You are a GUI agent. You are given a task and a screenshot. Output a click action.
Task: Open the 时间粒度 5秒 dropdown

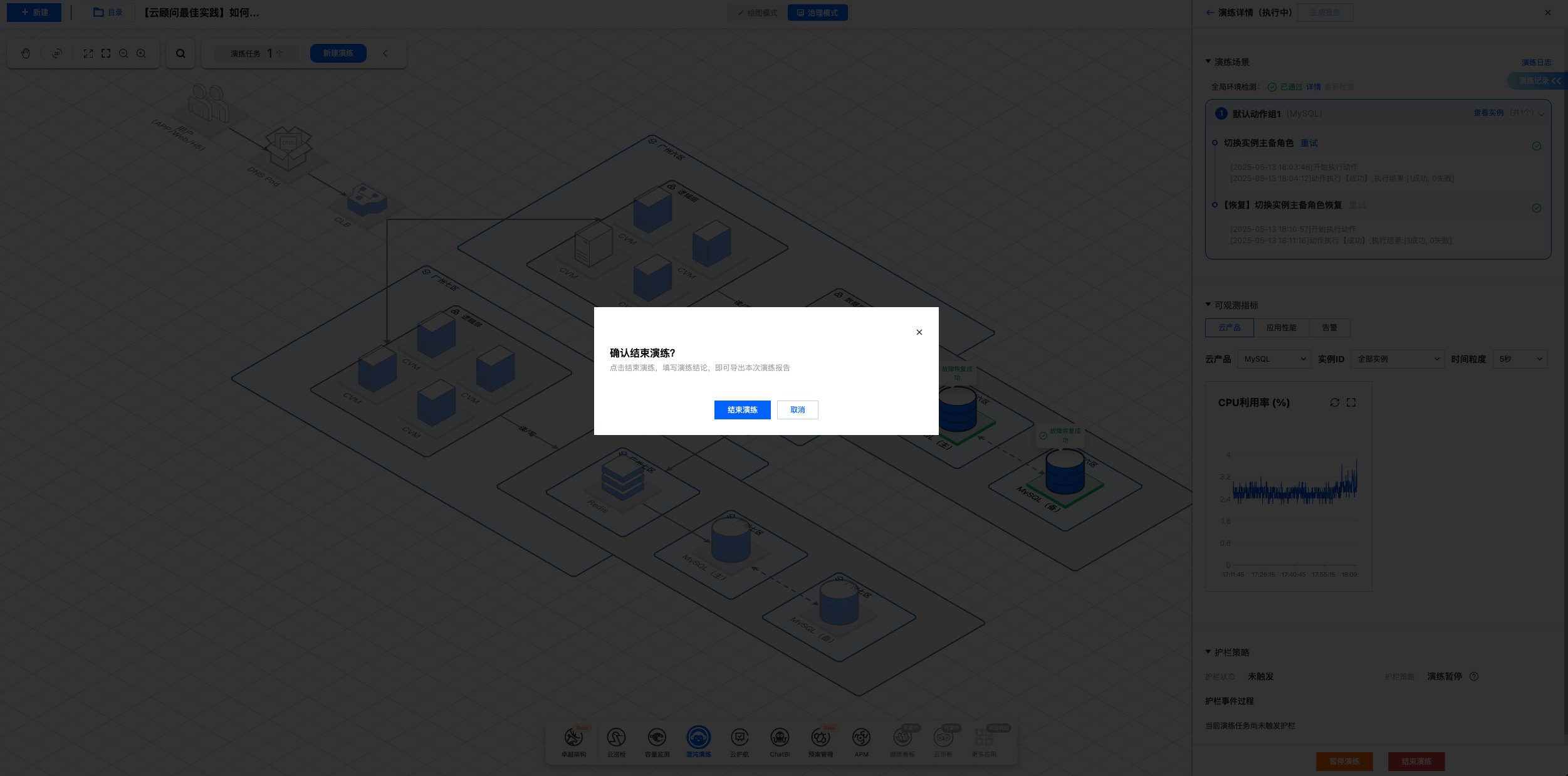point(1520,359)
